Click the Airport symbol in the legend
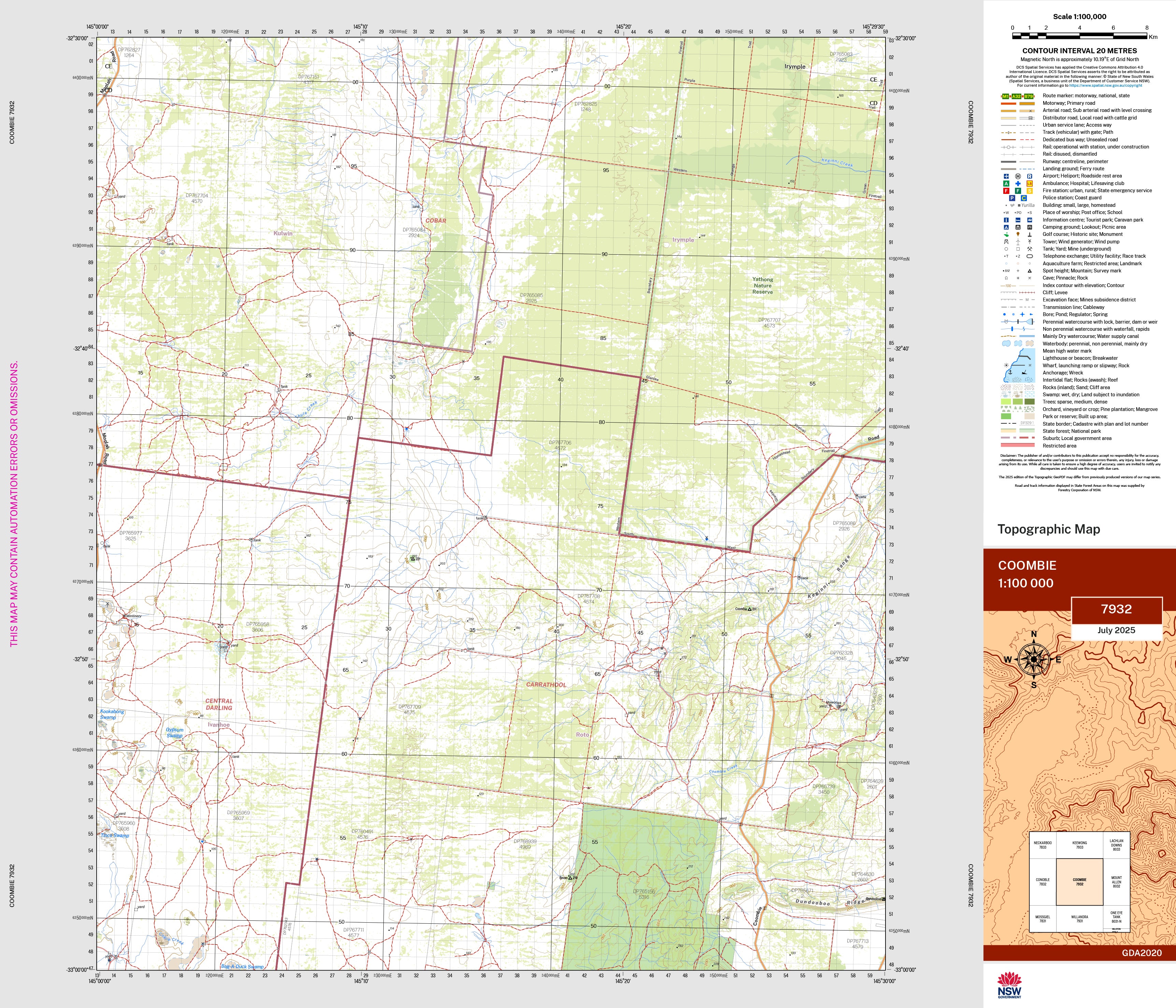This screenshot has width=1176, height=1008. click(x=1006, y=176)
